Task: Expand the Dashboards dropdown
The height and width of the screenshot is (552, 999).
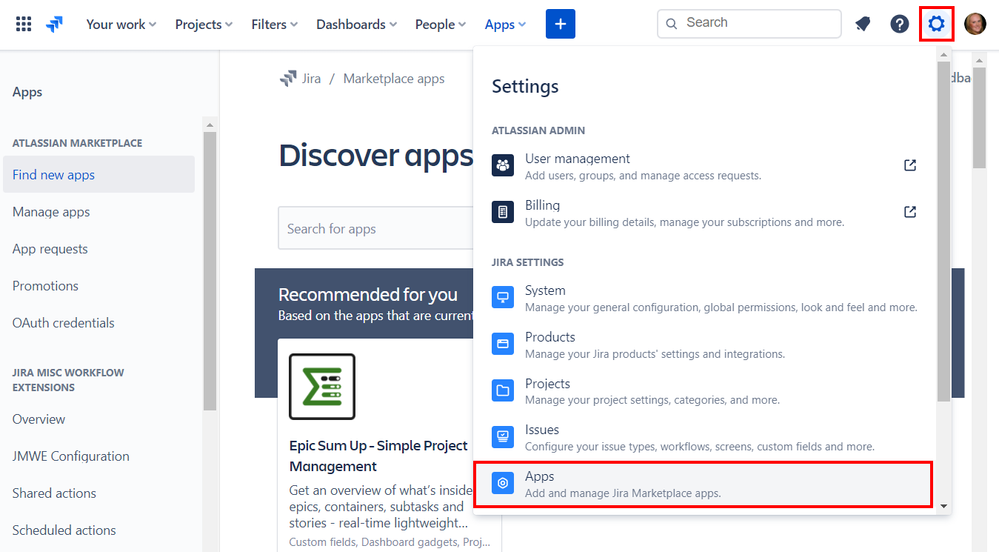Action: 357,24
